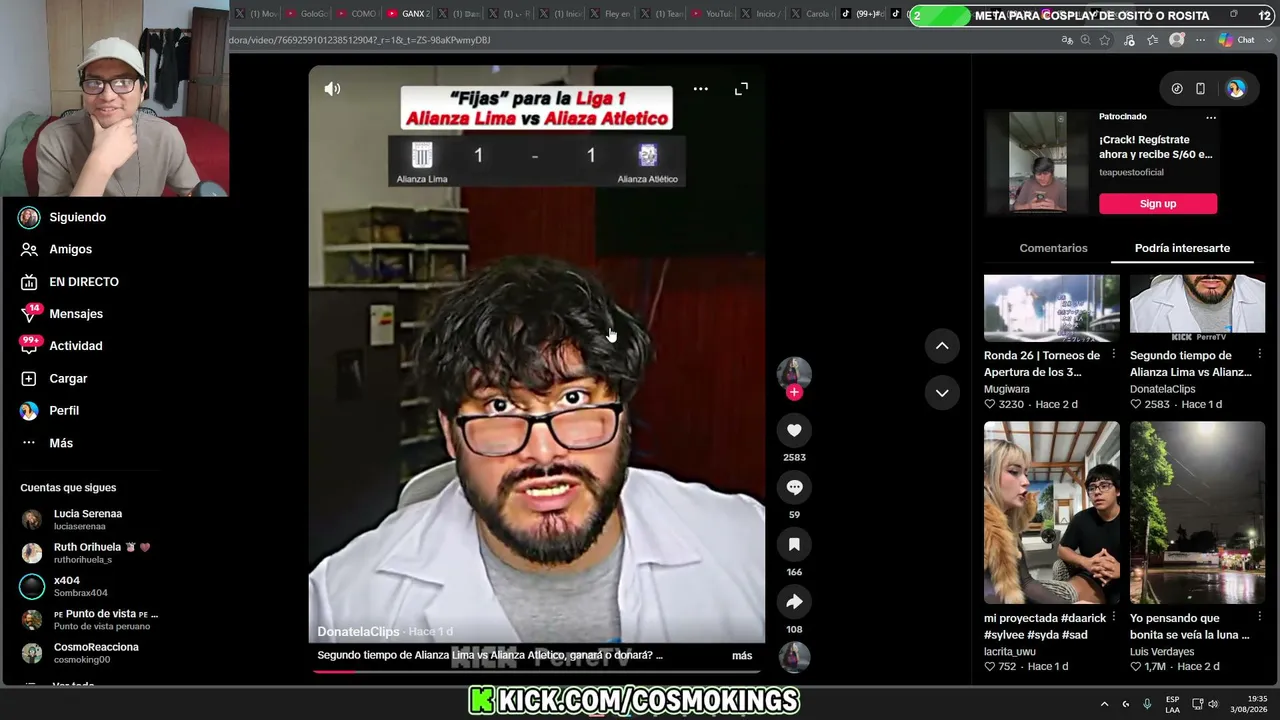Share the video with the arrow icon
1280x720 pixels.
pyautogui.click(x=794, y=602)
